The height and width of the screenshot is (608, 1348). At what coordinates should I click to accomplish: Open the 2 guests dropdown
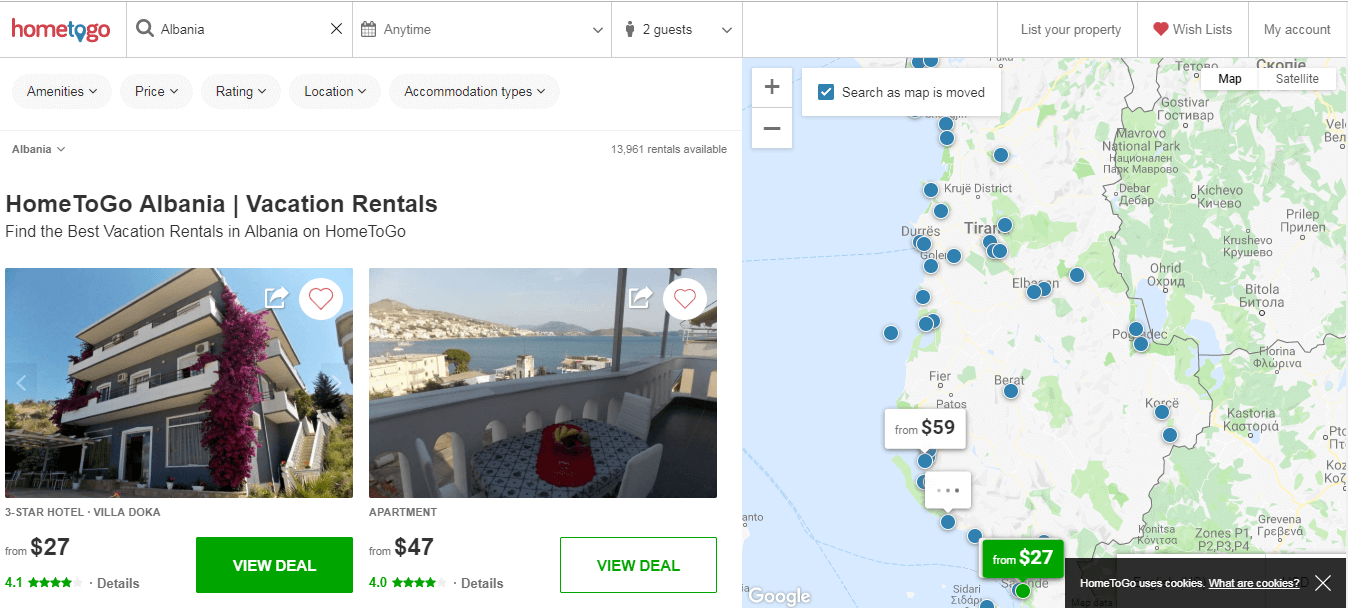point(677,29)
